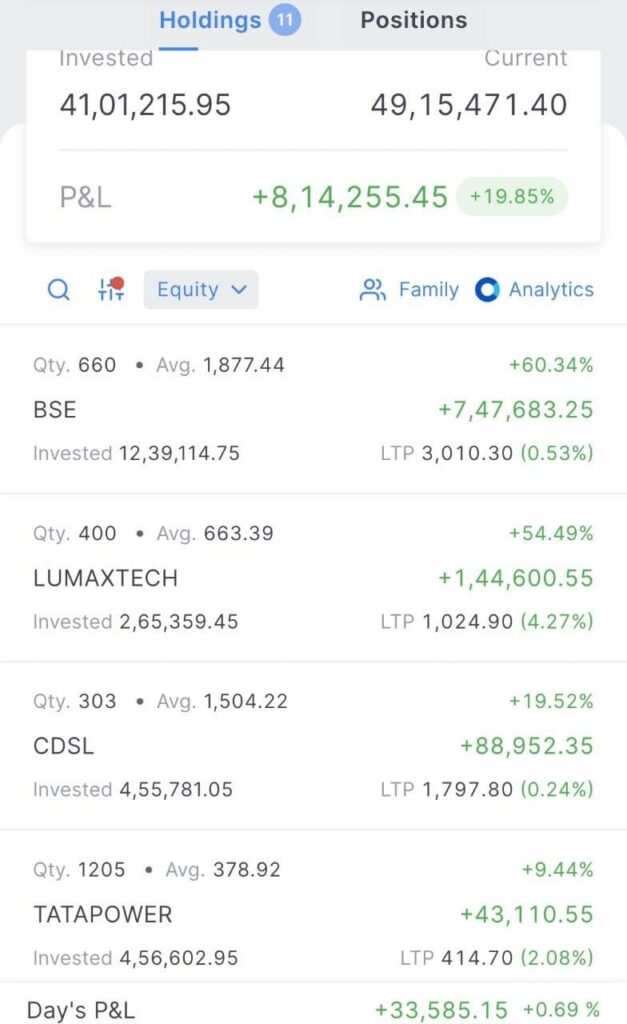This screenshot has height=1024, width=627.
Task: Tap the holdings count badge 11
Action: pyautogui.click(x=284, y=20)
